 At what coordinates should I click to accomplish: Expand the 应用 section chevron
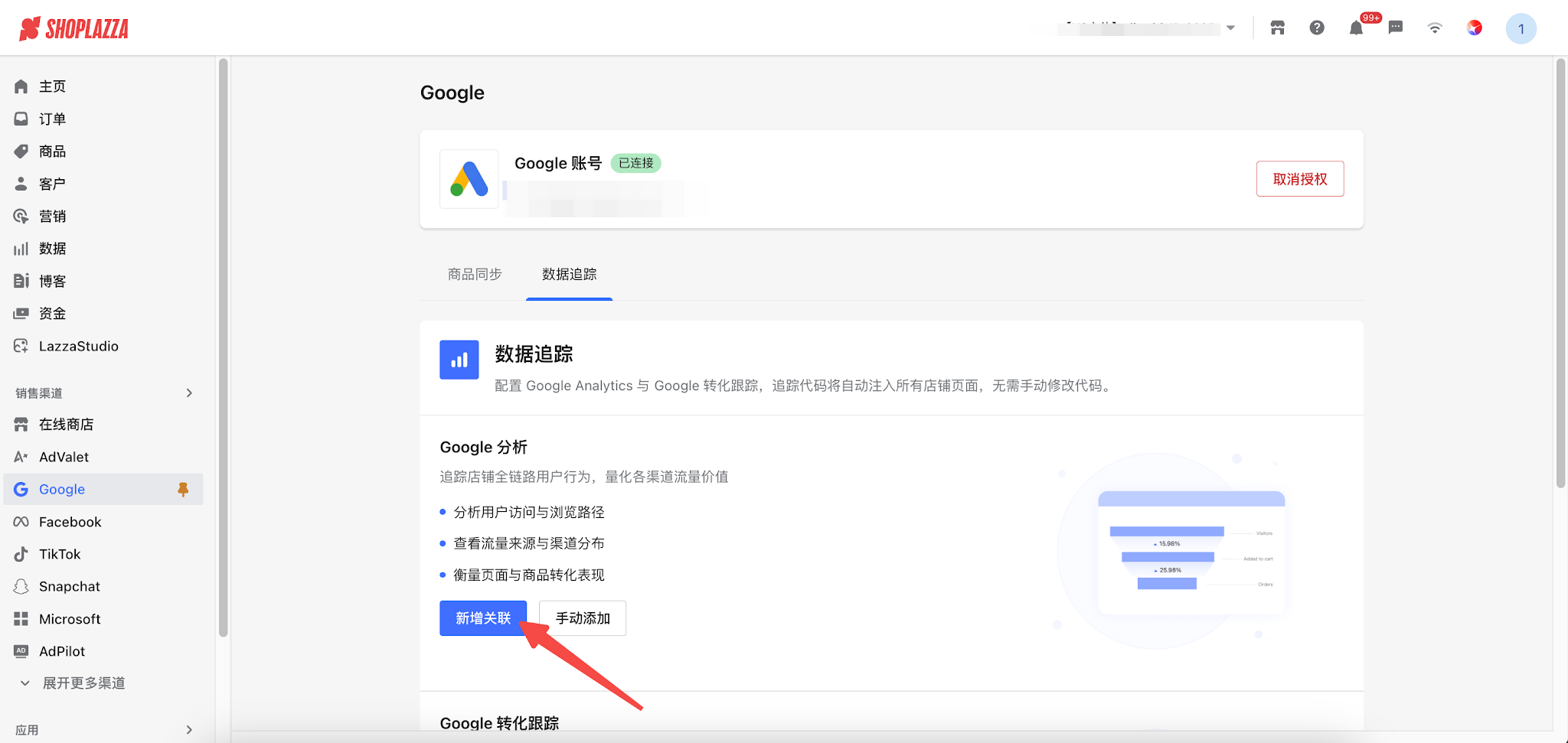pos(189,730)
